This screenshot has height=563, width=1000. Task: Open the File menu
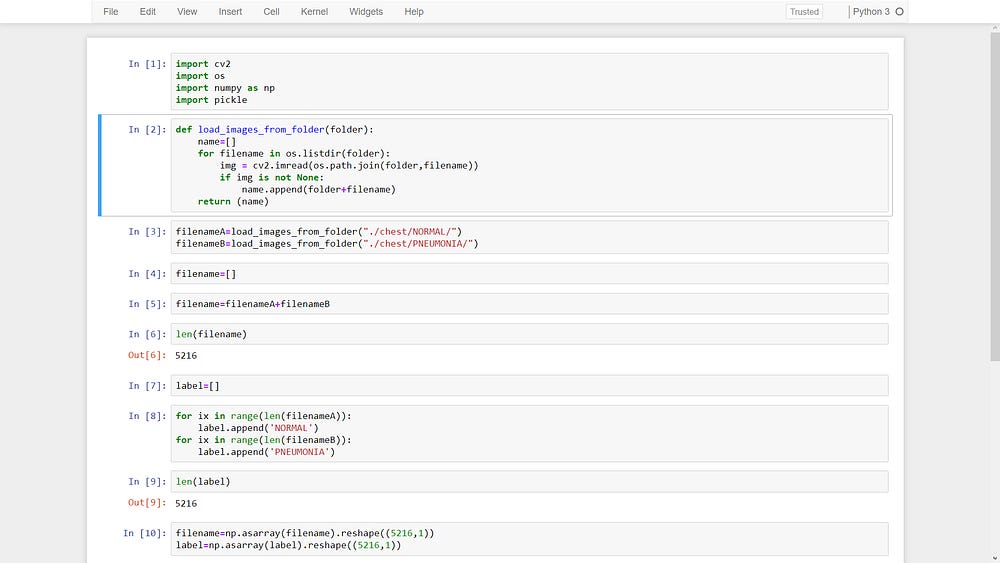(x=110, y=12)
